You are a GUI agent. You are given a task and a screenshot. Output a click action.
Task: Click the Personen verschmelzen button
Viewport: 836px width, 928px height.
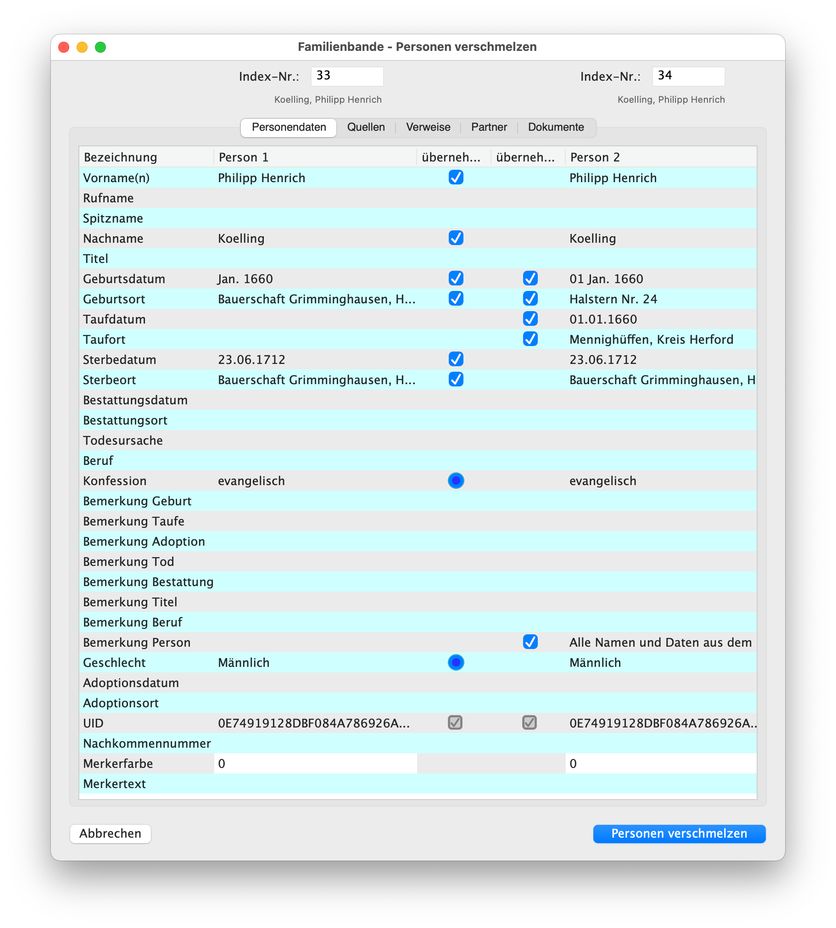pos(679,833)
